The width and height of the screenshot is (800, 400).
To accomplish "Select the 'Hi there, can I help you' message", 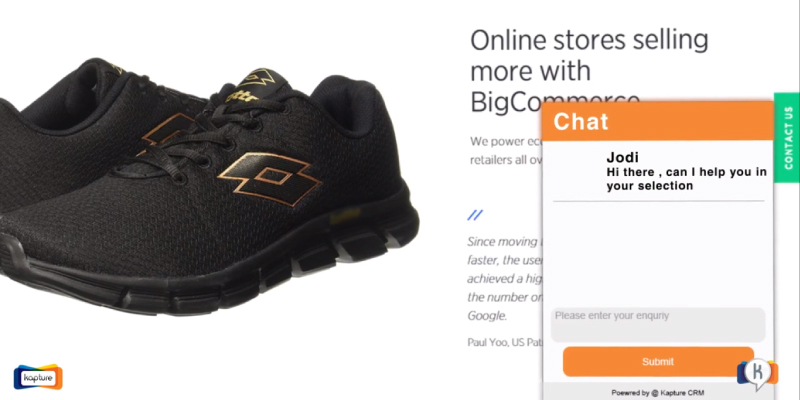I will (x=686, y=179).
